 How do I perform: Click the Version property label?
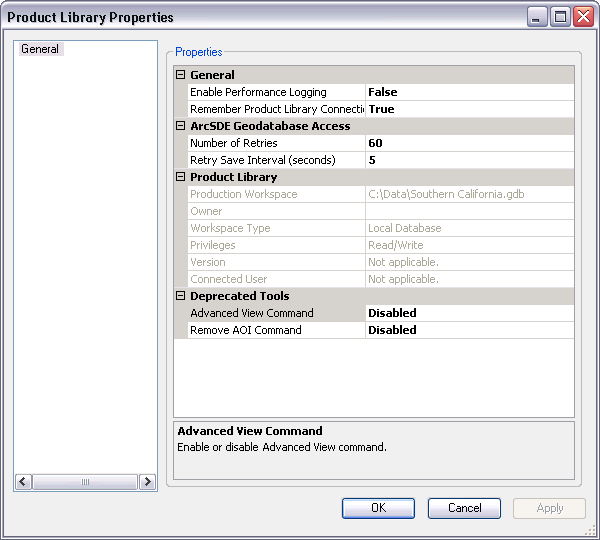(x=208, y=262)
